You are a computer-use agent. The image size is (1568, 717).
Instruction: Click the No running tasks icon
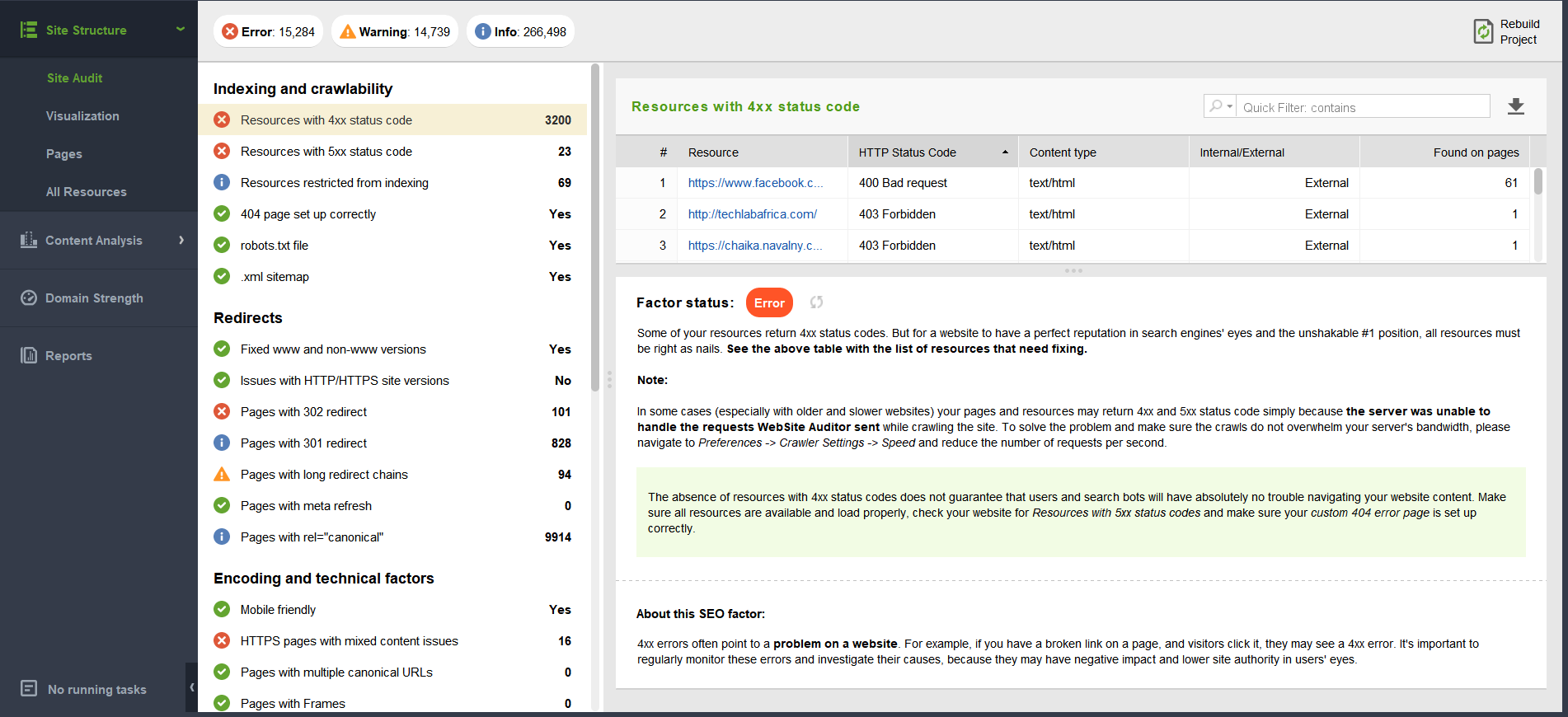[x=29, y=688]
